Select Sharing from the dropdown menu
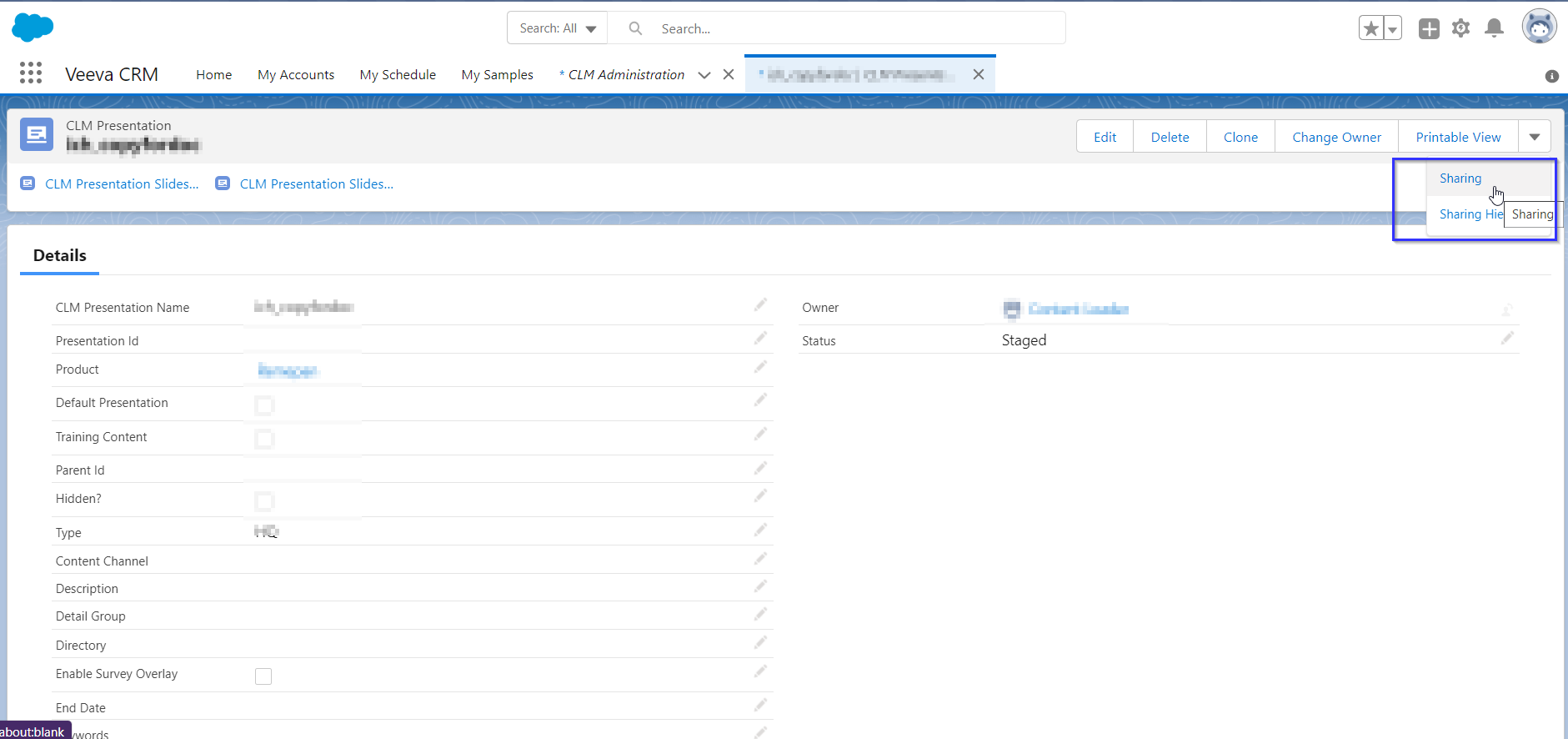Screen dimensions: 1568x739 pyautogui.click(x=1460, y=178)
